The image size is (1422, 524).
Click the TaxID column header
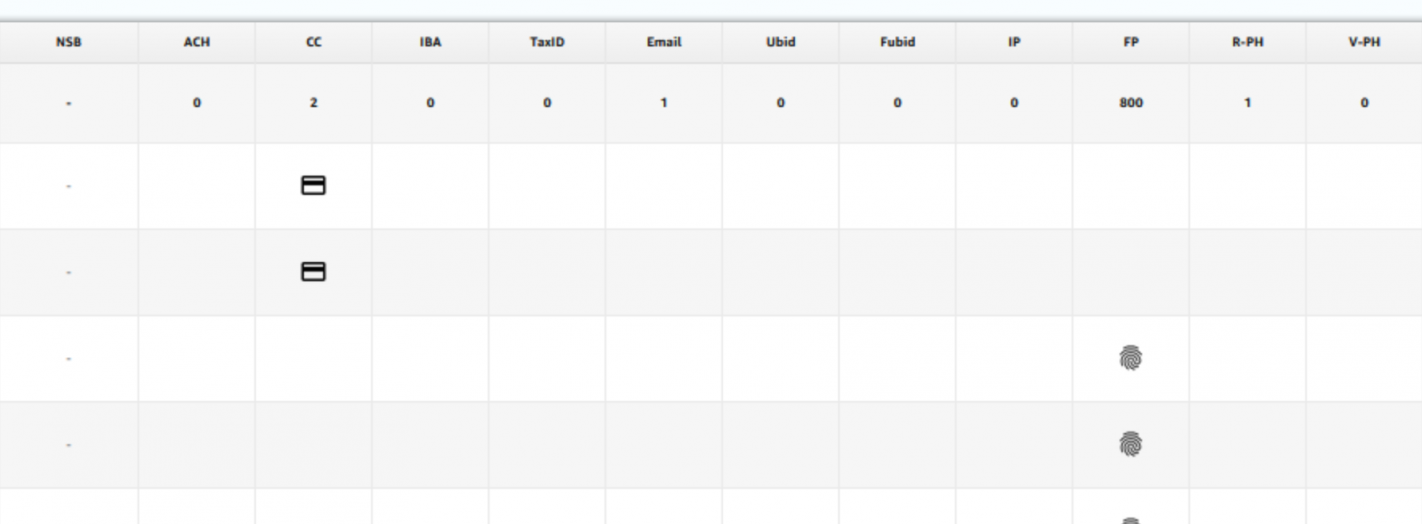547,43
